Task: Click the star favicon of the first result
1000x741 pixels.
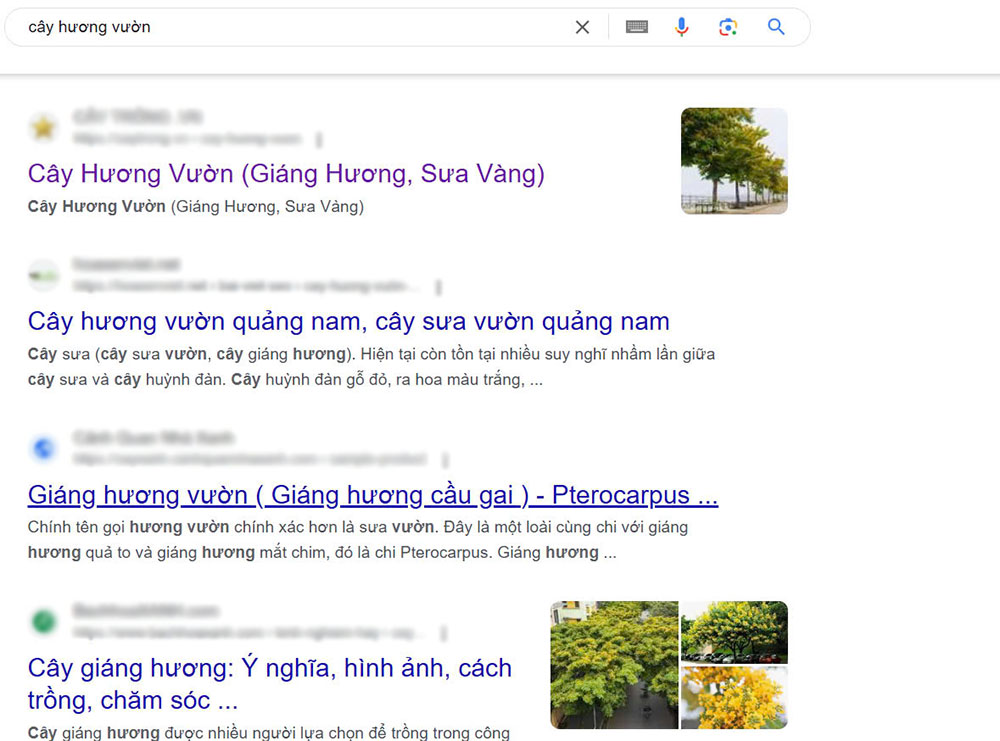Action: click(44, 127)
